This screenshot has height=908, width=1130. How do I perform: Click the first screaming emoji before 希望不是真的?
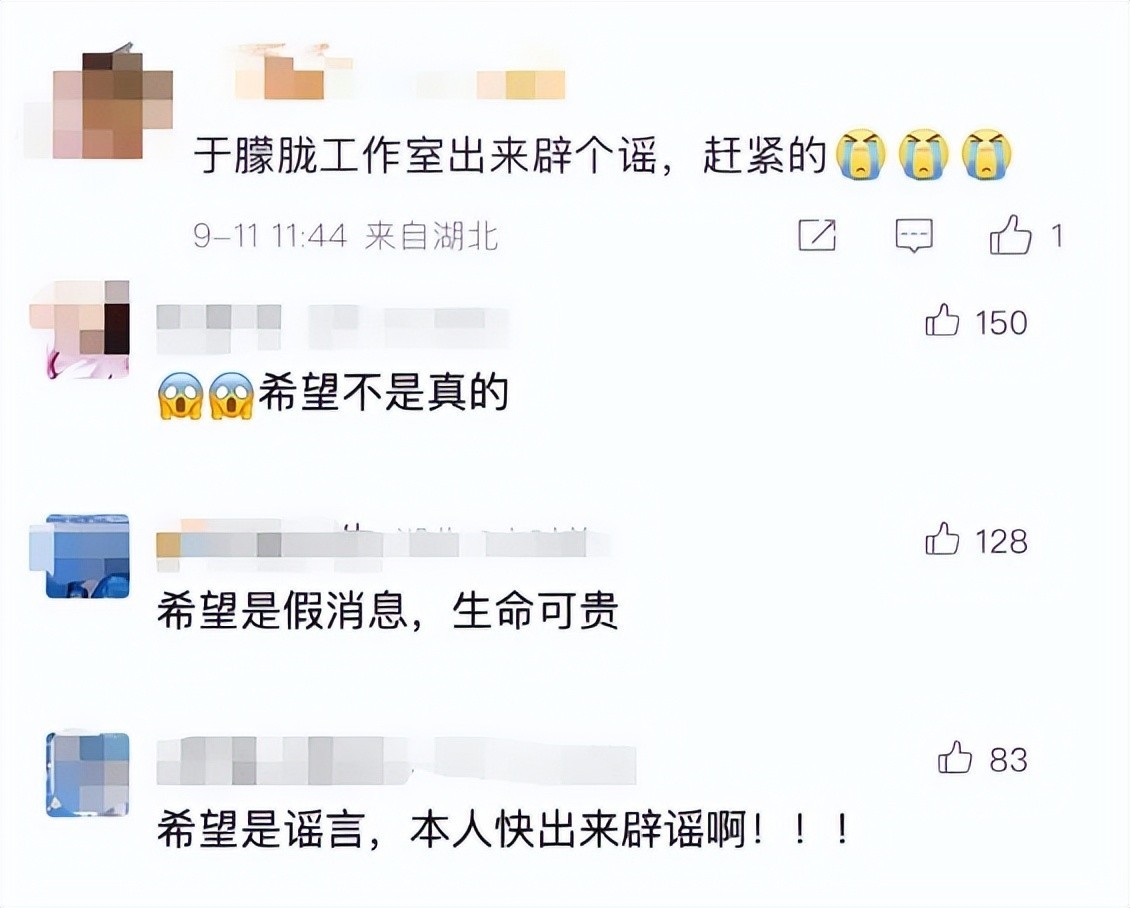(x=179, y=396)
